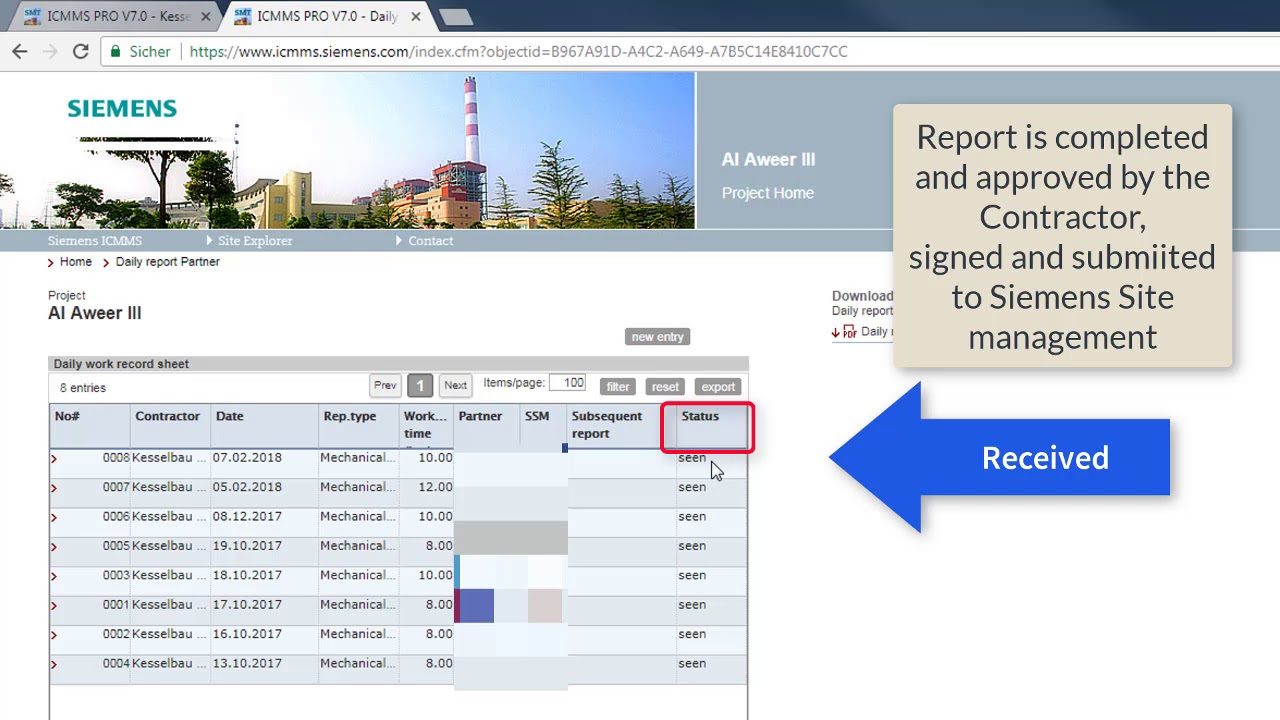Click date cell 08.12.2017

247,517
